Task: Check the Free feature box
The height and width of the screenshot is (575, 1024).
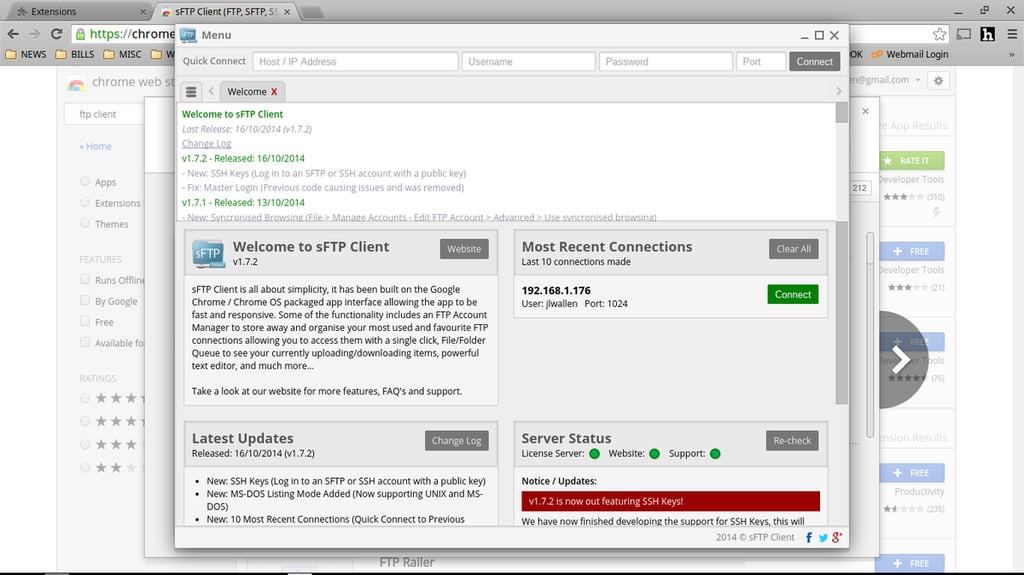Action: [85, 321]
